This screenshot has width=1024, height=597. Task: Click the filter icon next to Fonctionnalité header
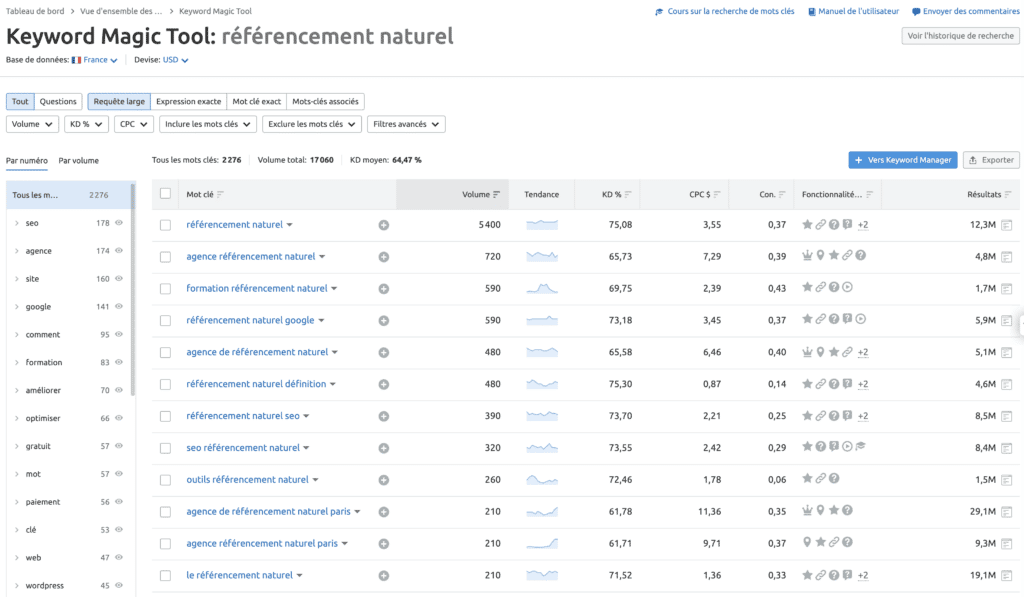click(x=869, y=195)
